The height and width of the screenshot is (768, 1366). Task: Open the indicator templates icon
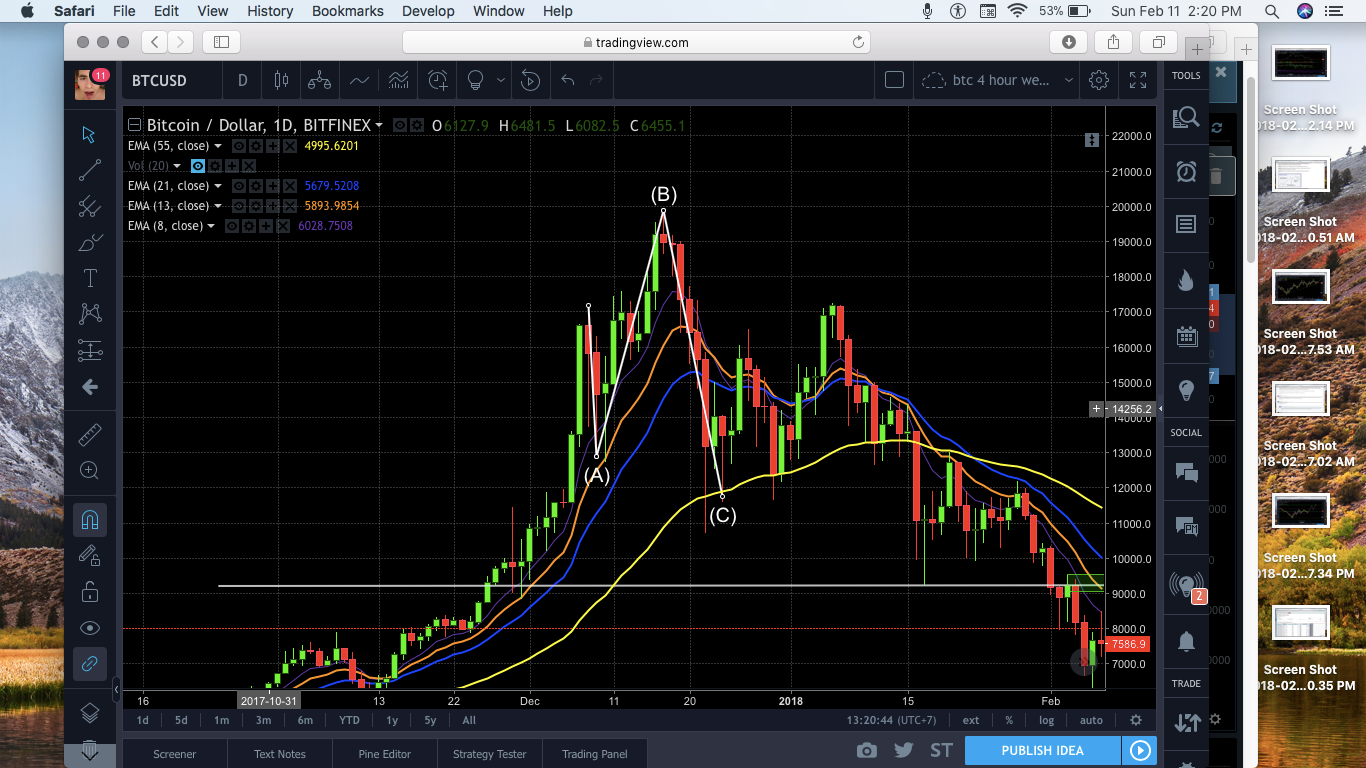(x=398, y=80)
